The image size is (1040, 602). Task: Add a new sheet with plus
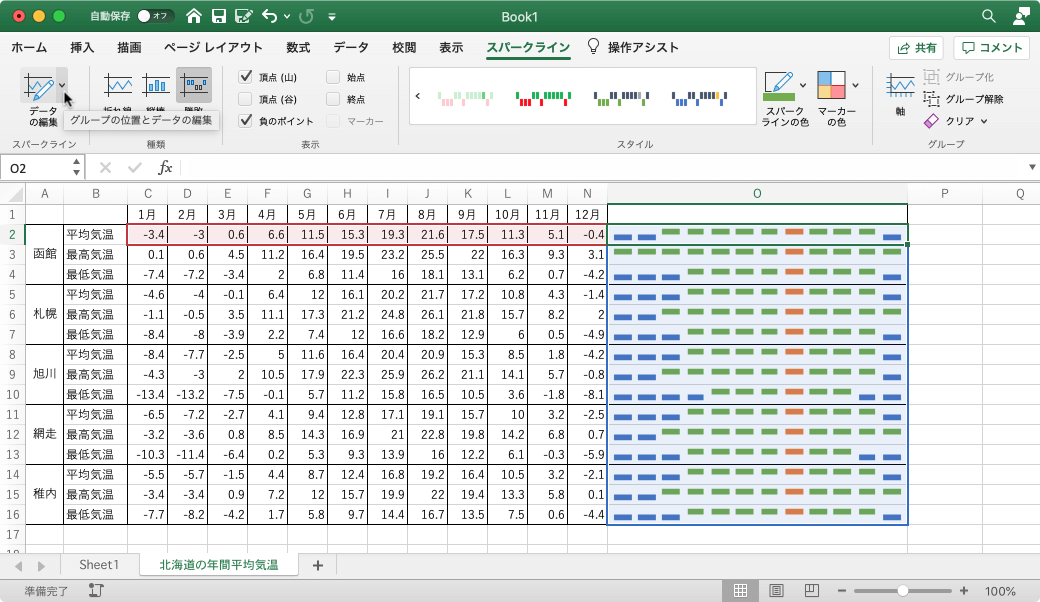318,565
